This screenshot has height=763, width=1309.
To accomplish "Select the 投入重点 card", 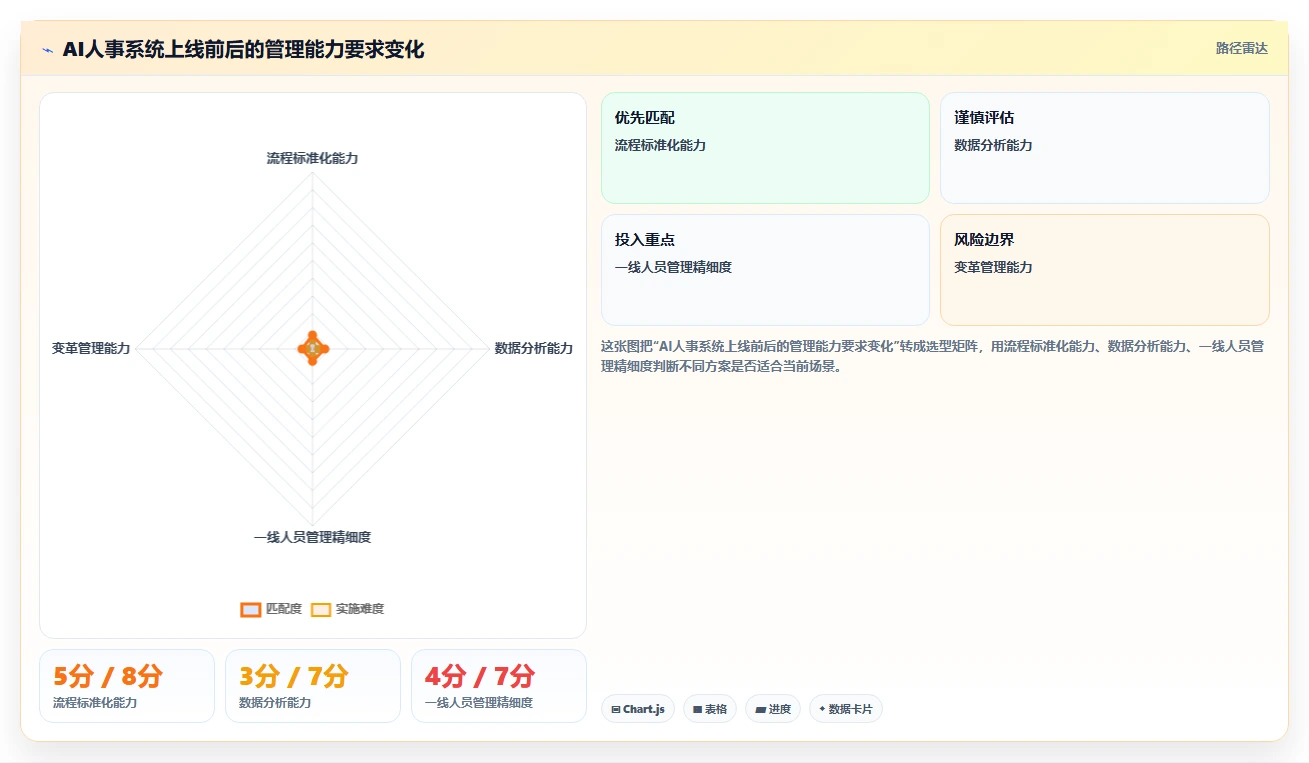I will [x=765, y=270].
